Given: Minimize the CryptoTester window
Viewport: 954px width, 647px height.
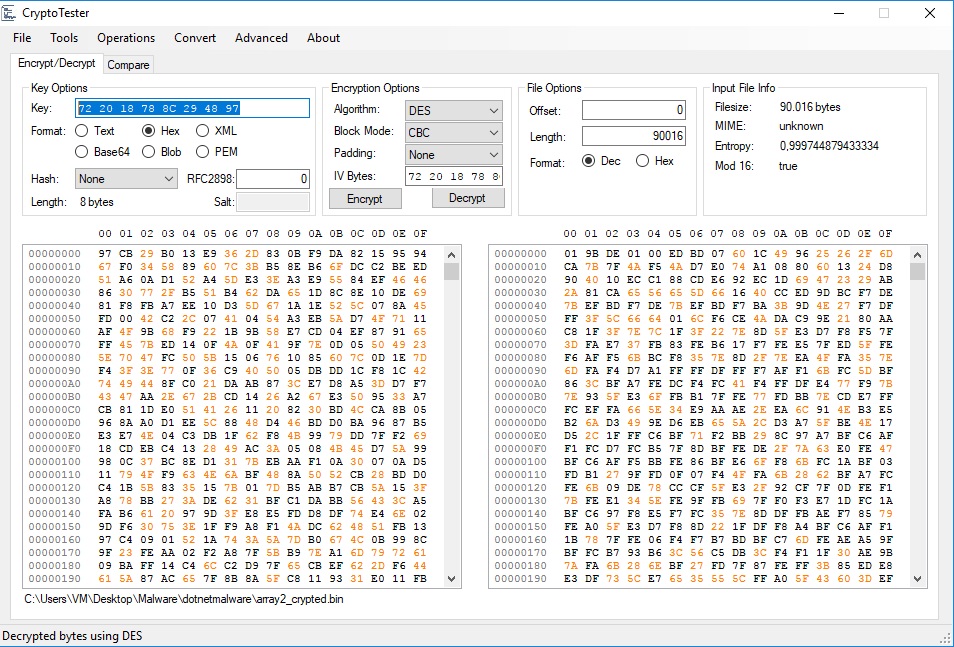Looking at the screenshot, I should pyautogui.click(x=838, y=13).
